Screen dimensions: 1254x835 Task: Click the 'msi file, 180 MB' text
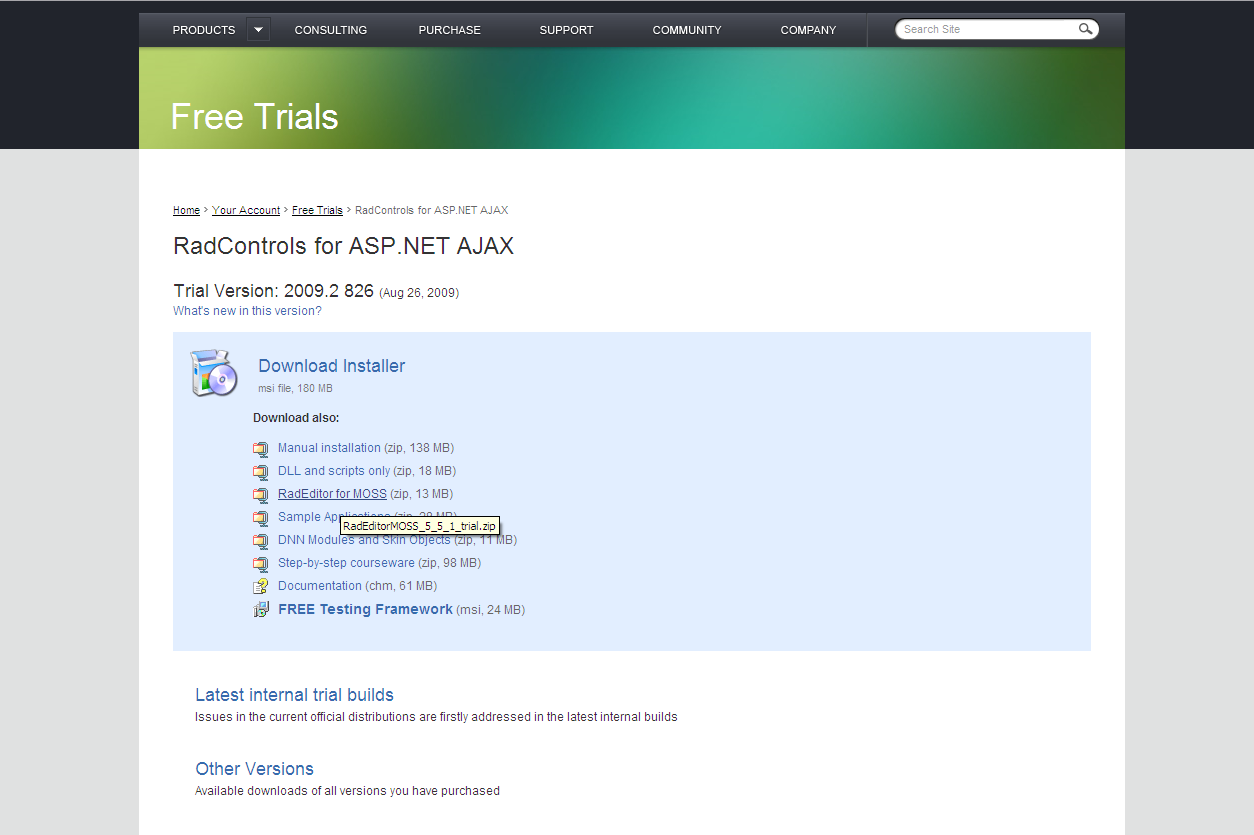(295, 388)
